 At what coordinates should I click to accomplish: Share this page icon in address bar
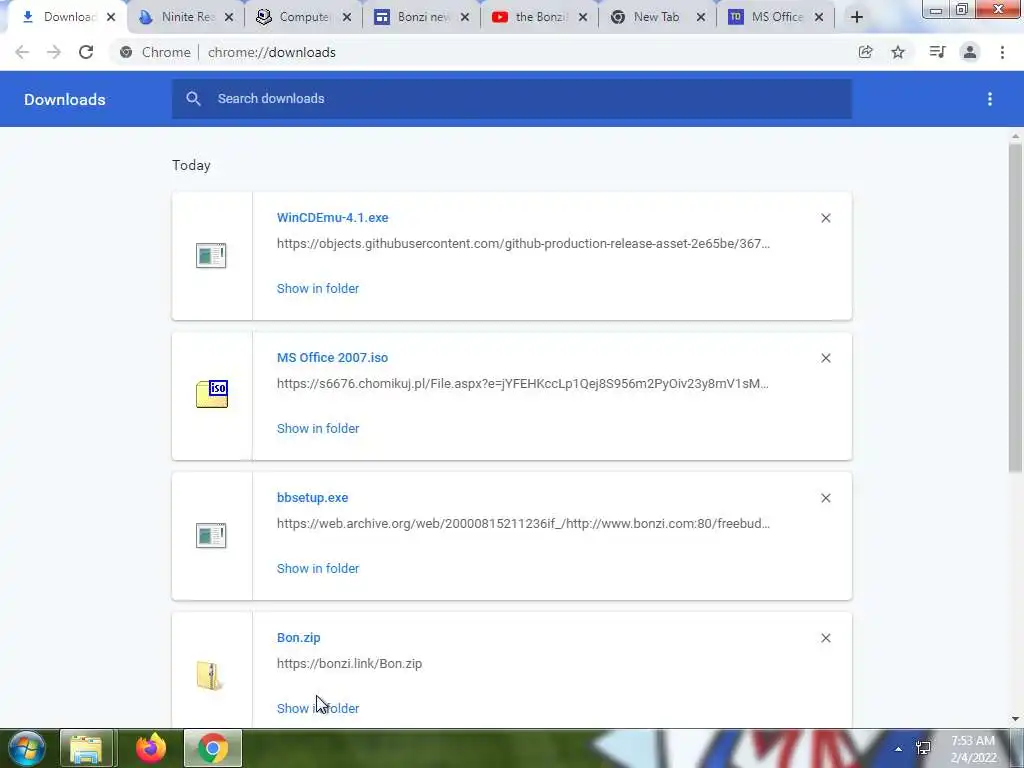tap(866, 52)
